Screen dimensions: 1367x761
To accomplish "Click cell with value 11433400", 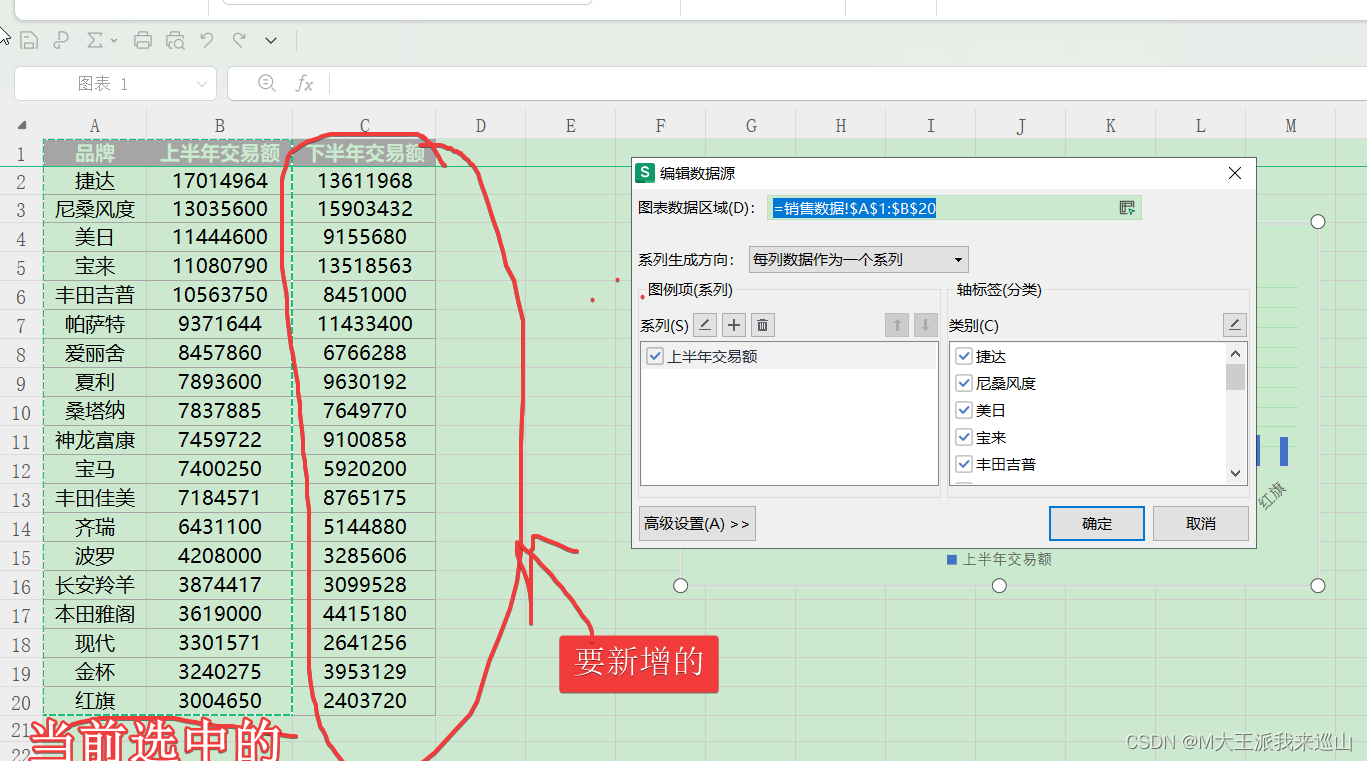I will [x=364, y=324].
